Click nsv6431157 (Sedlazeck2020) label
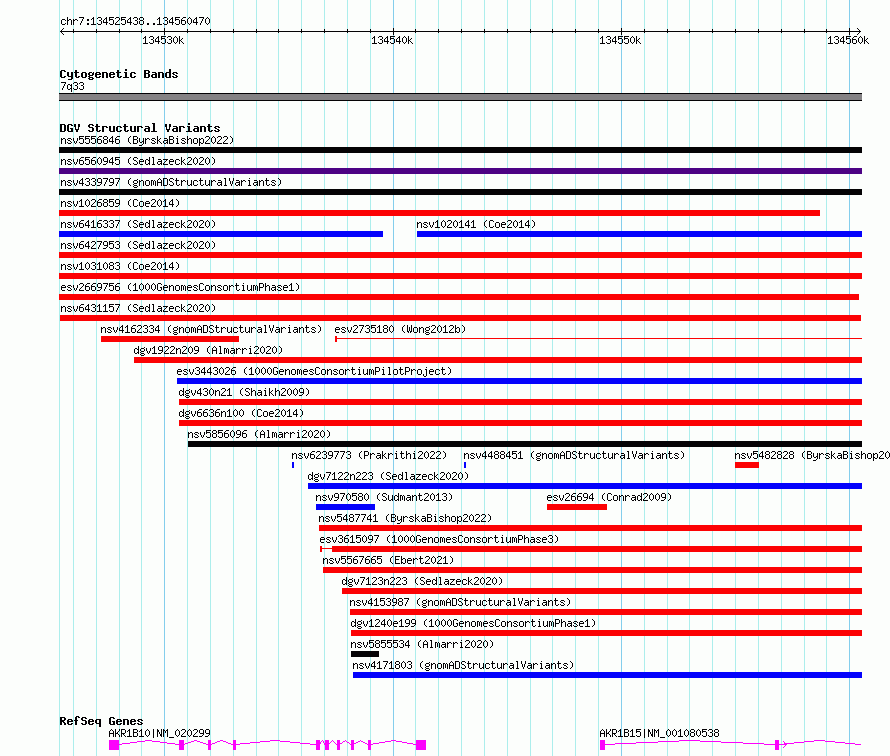 tap(138, 308)
